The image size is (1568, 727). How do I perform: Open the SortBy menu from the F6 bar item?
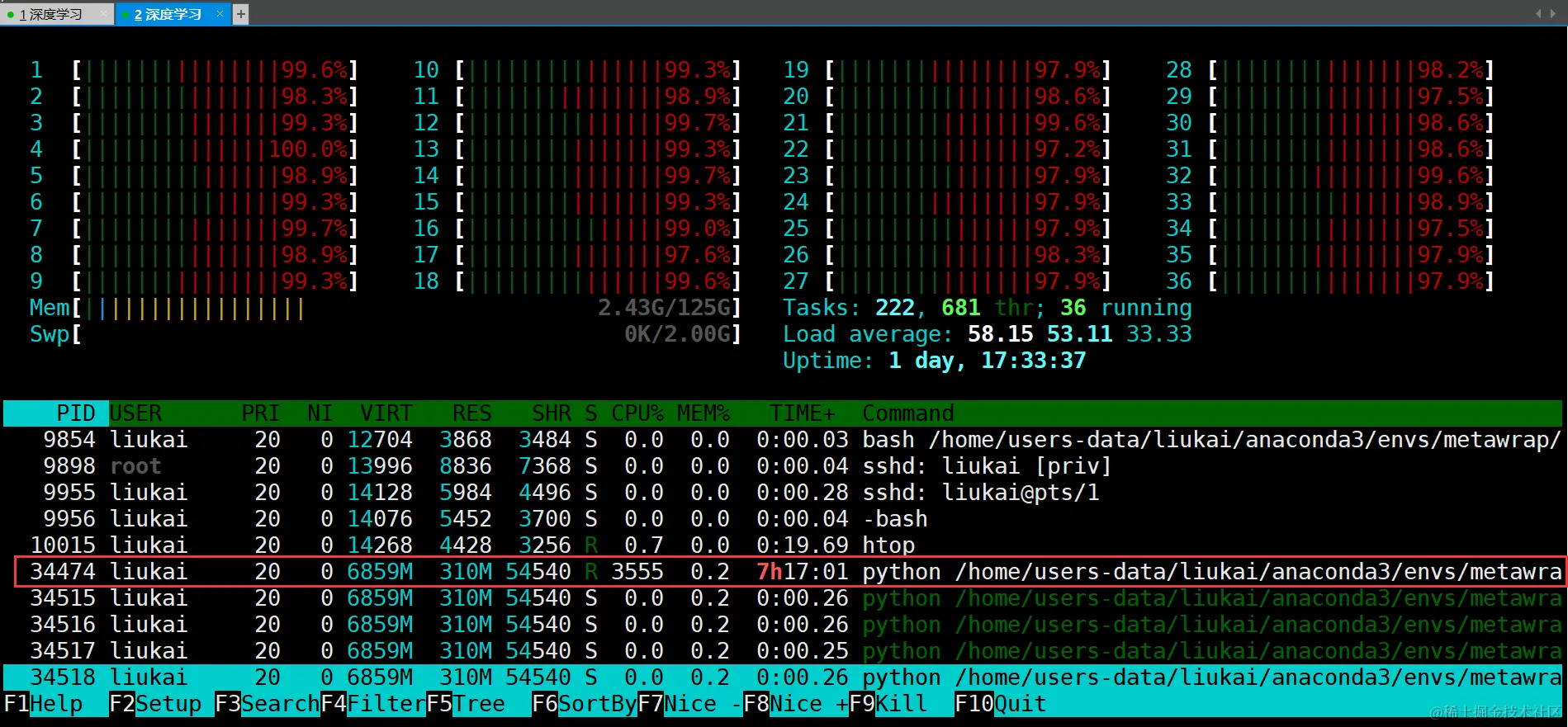585,704
